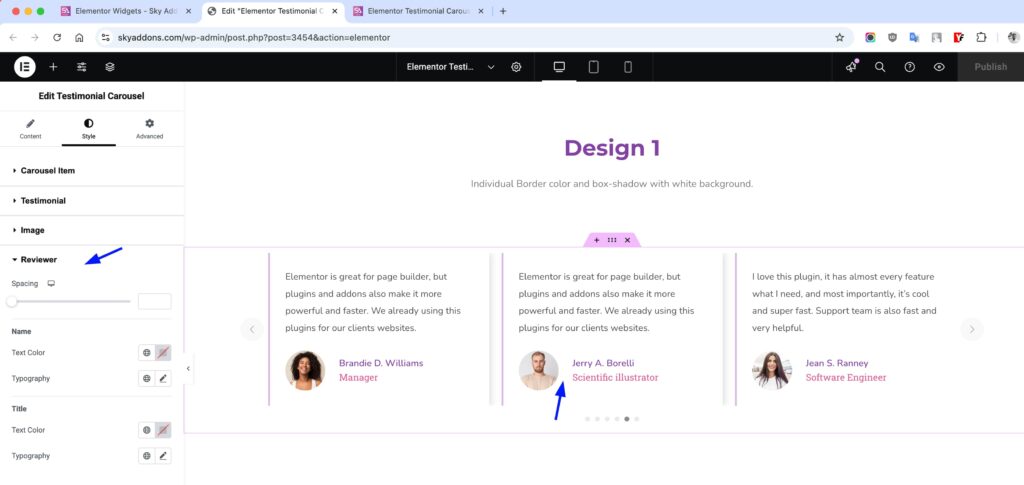
Task: Click the add element plus icon
Action: click(54, 67)
